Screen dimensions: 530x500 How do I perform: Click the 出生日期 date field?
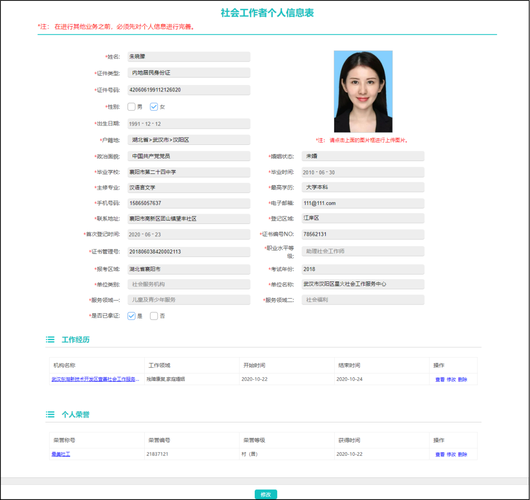pos(189,124)
